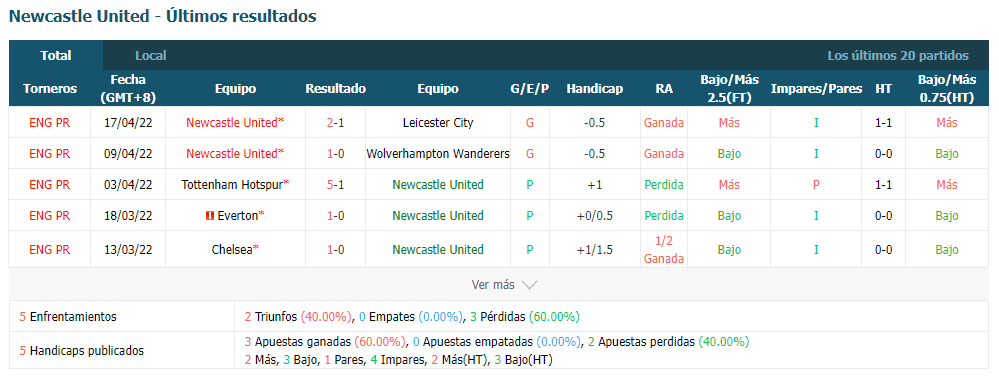Open the Leicester City team link
The height and width of the screenshot is (379, 999).
(x=438, y=122)
